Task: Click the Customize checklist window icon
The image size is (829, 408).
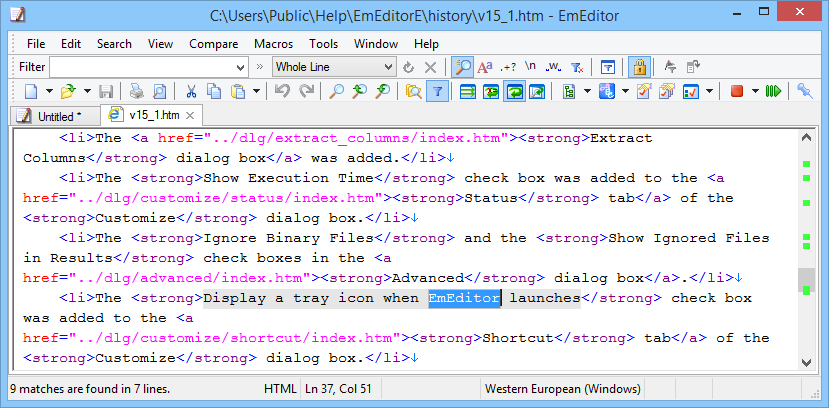Action: [x=691, y=91]
